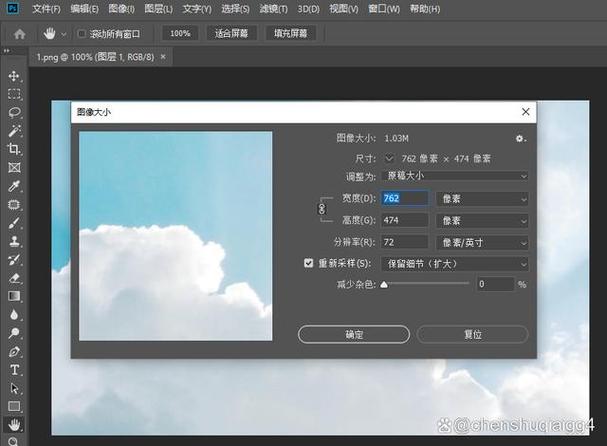Select the Lasso tool
The image size is (607, 446).
coord(14,112)
